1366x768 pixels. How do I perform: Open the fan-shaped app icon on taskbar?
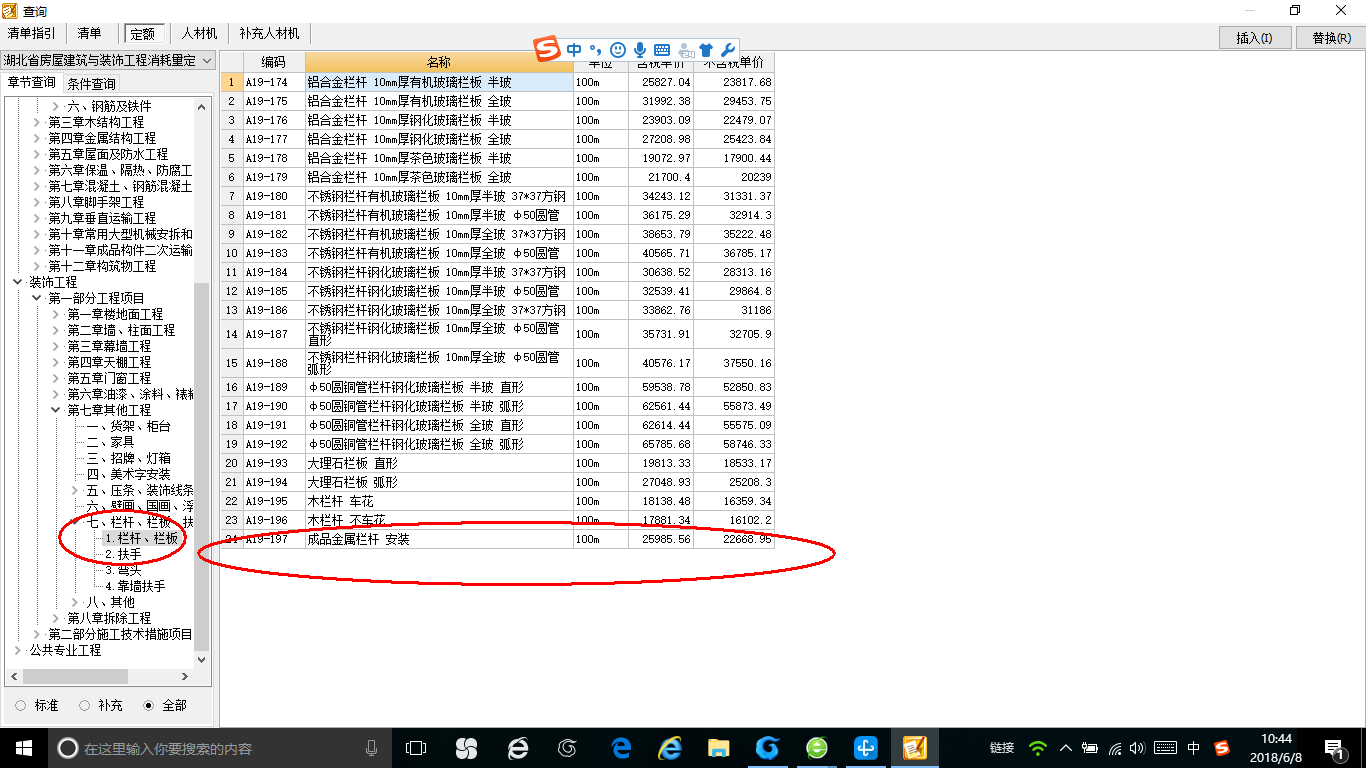[466, 748]
